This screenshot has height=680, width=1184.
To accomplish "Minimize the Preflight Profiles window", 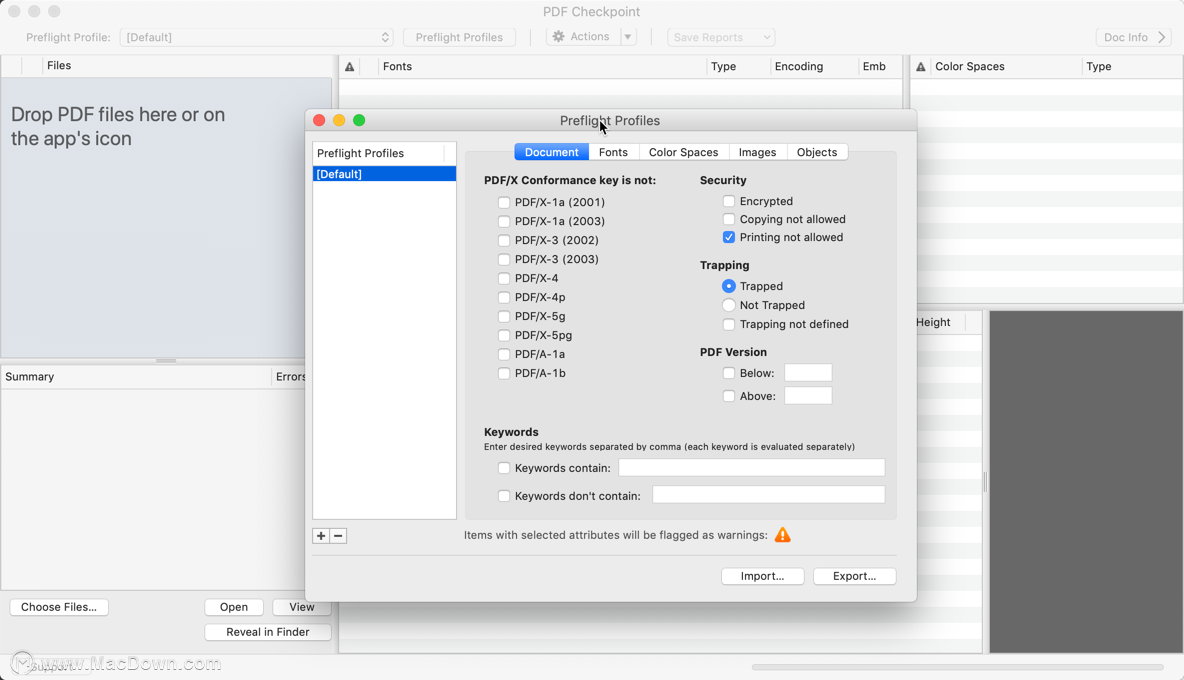I will (339, 120).
